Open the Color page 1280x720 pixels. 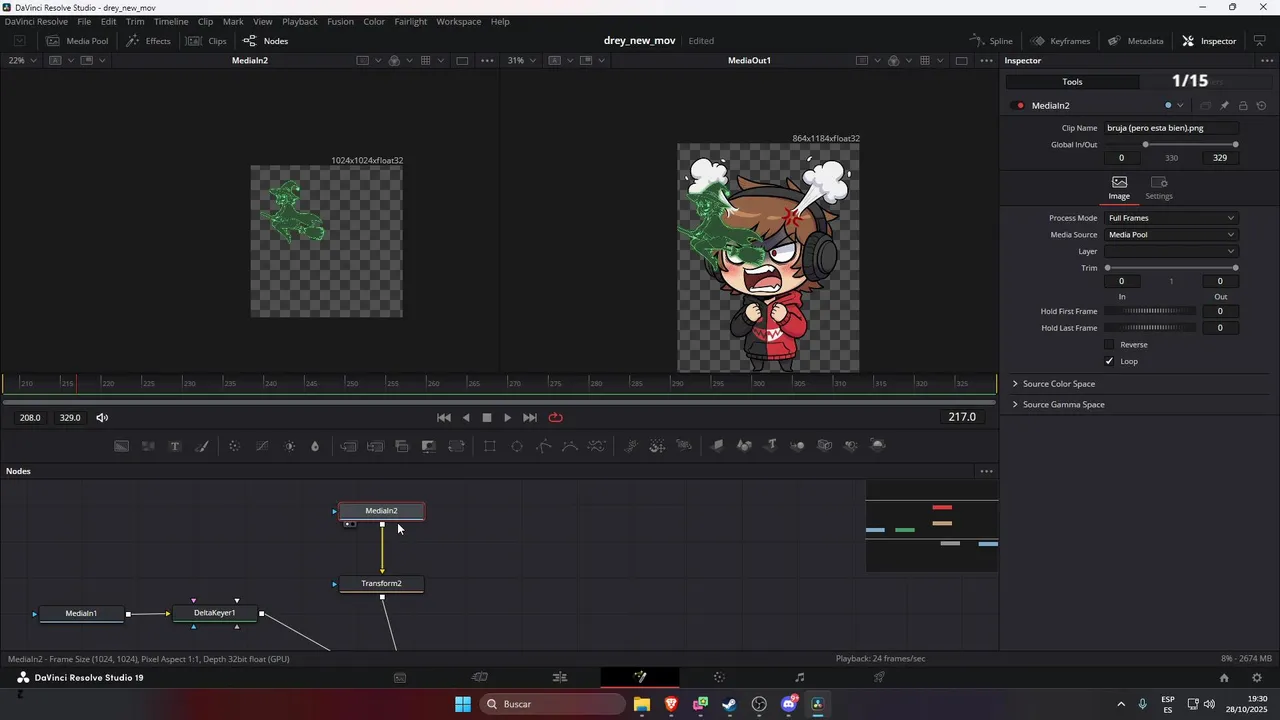[719, 677]
